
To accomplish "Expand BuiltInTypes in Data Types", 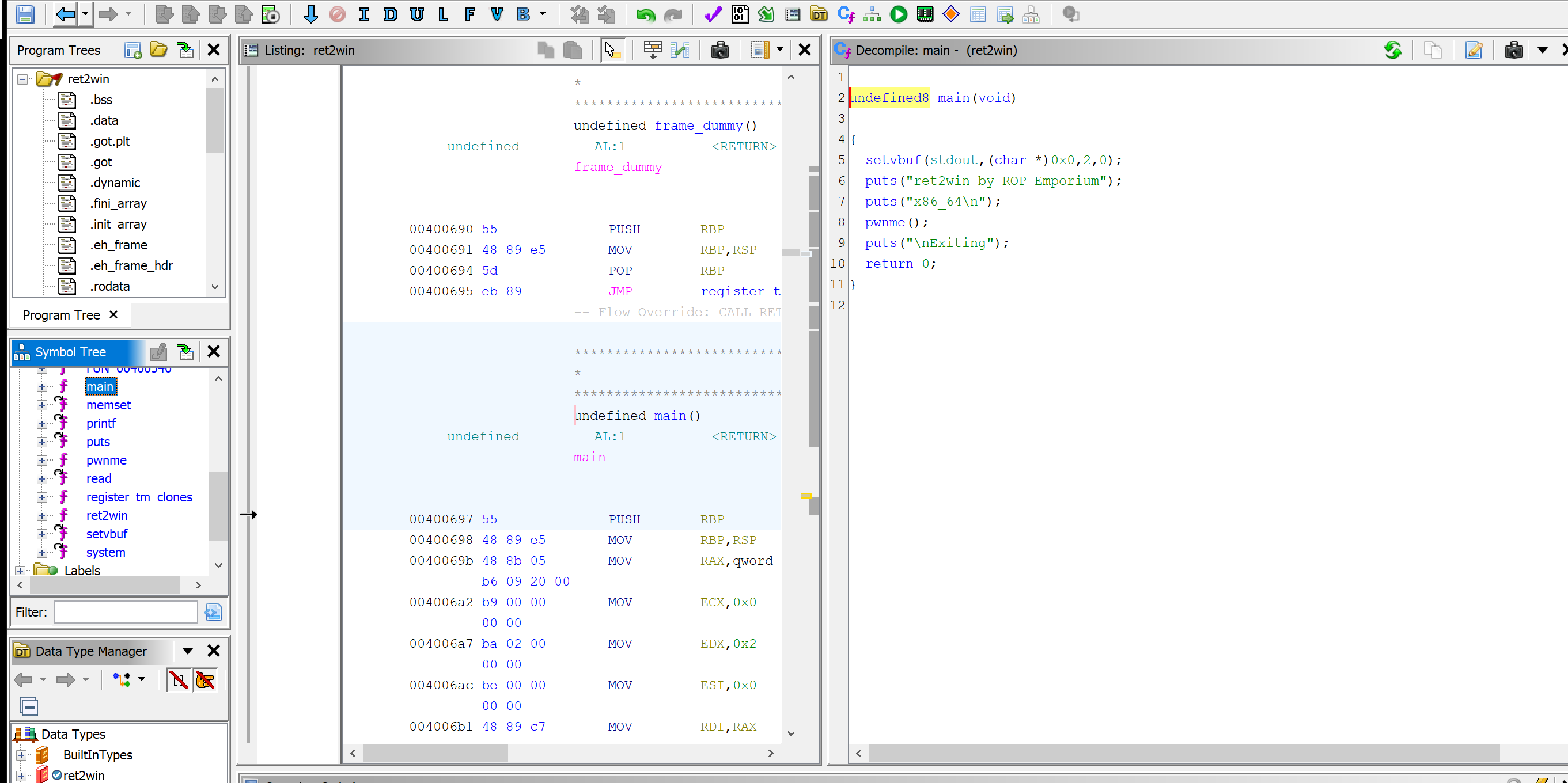I will pos(21,755).
